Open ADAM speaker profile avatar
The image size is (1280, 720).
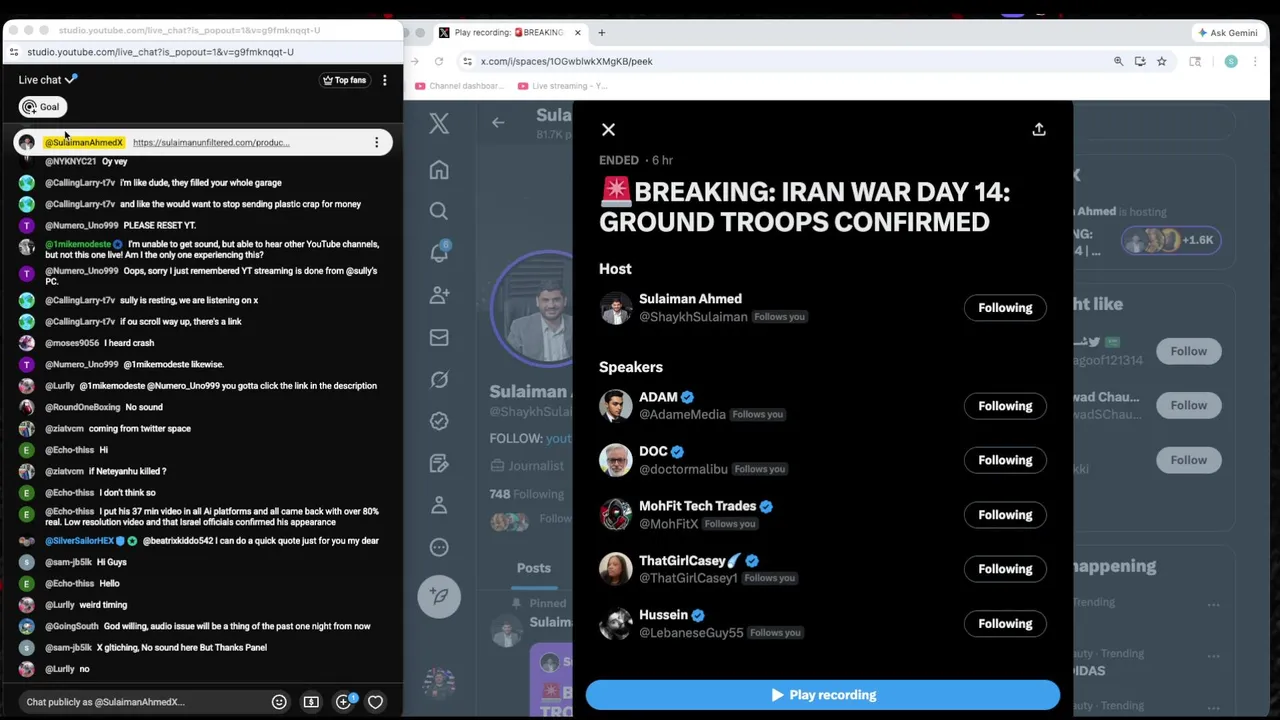coord(616,406)
